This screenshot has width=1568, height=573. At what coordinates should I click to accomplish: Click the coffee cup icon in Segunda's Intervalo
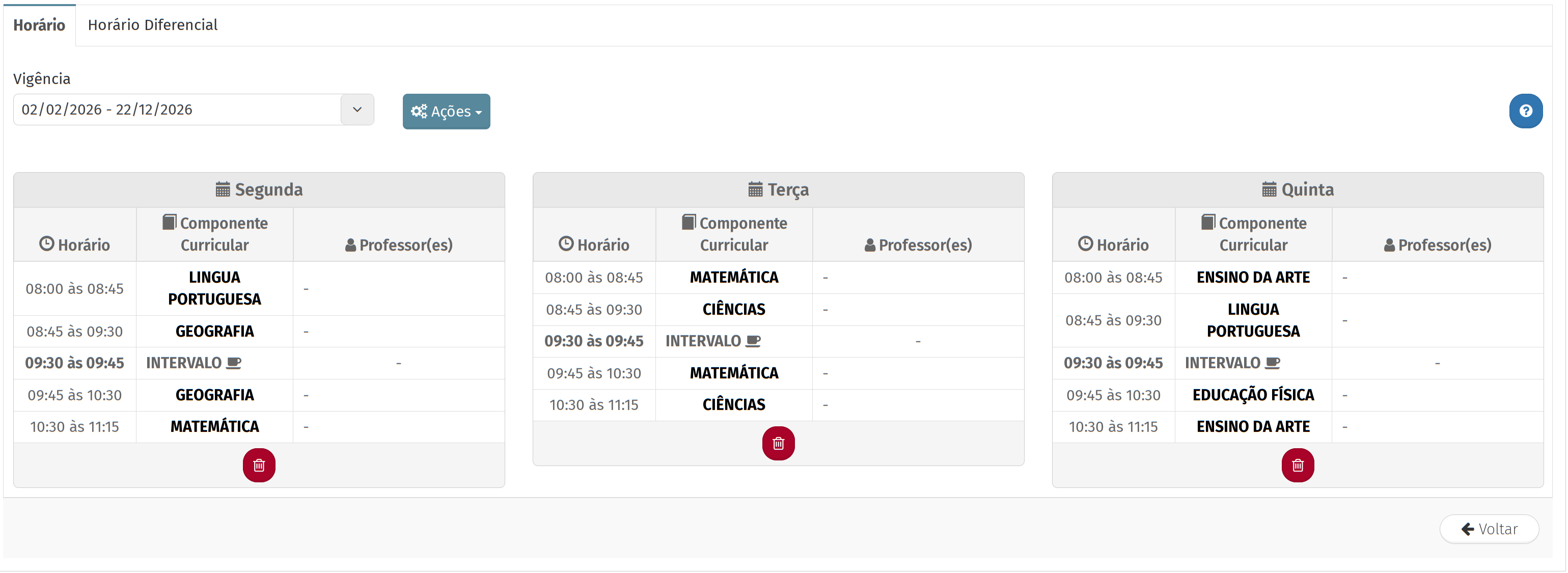point(234,363)
